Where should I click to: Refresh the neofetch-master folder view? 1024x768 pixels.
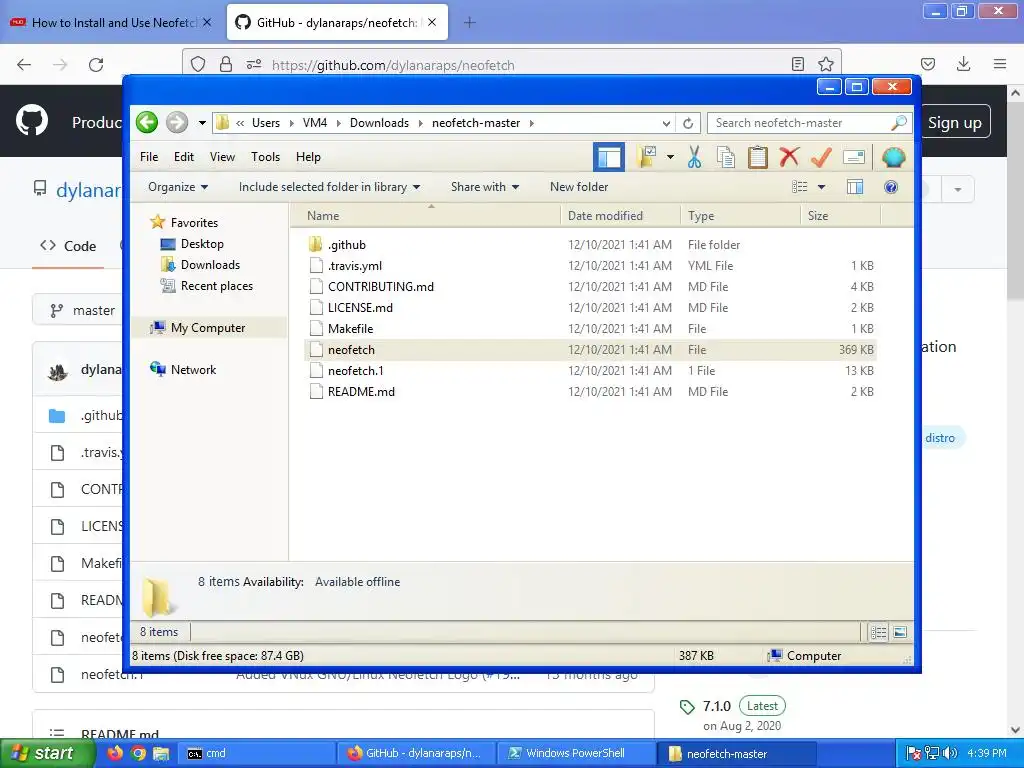click(688, 123)
